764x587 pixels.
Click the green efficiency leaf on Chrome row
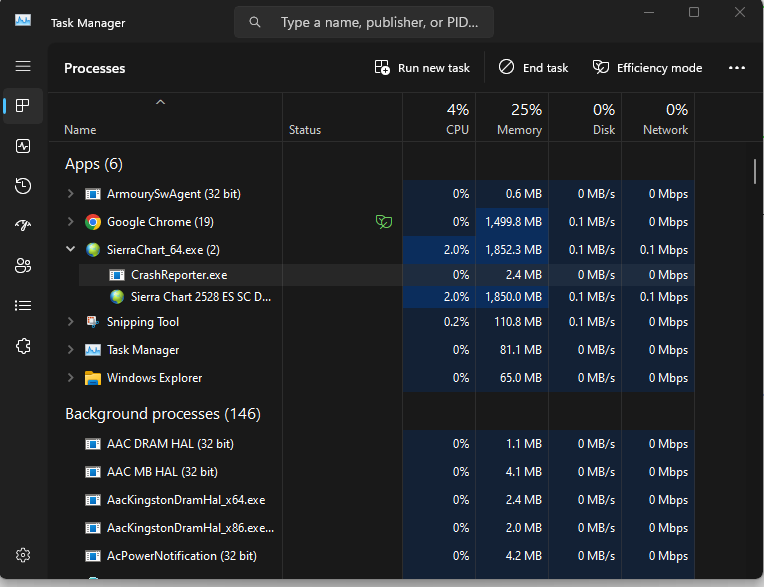(x=384, y=222)
